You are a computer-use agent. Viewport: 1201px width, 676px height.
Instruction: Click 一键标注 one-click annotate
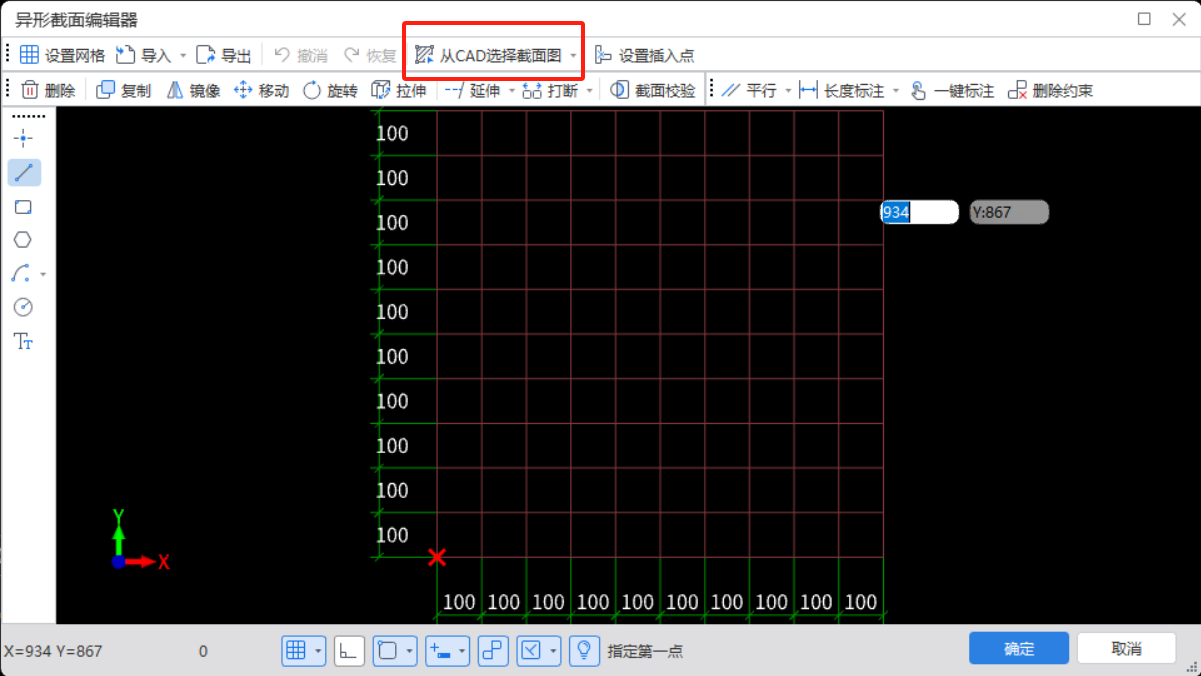[952, 90]
